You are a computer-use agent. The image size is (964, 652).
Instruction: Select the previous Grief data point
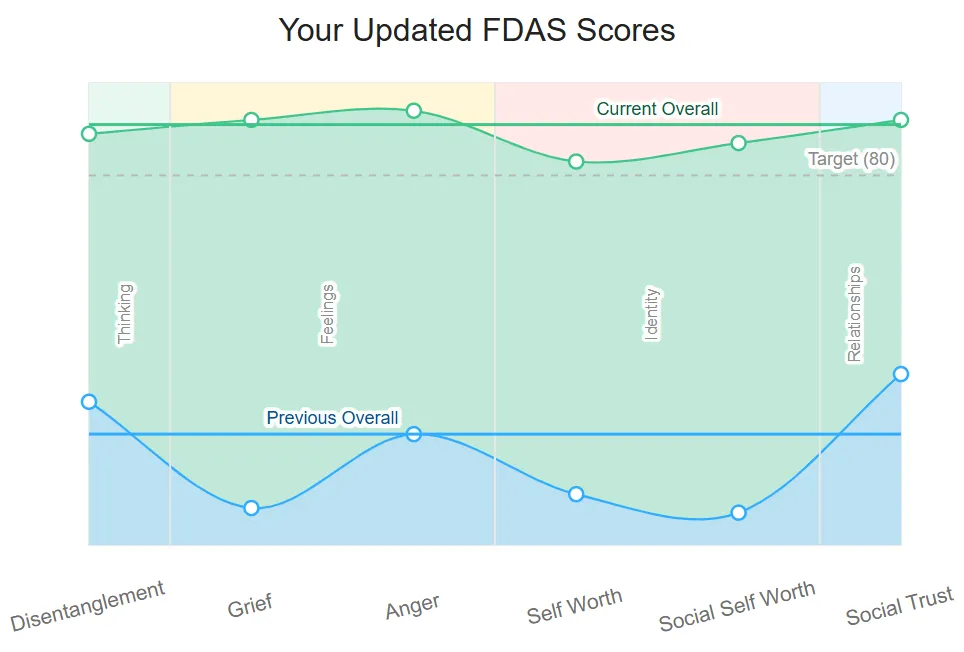point(251,508)
